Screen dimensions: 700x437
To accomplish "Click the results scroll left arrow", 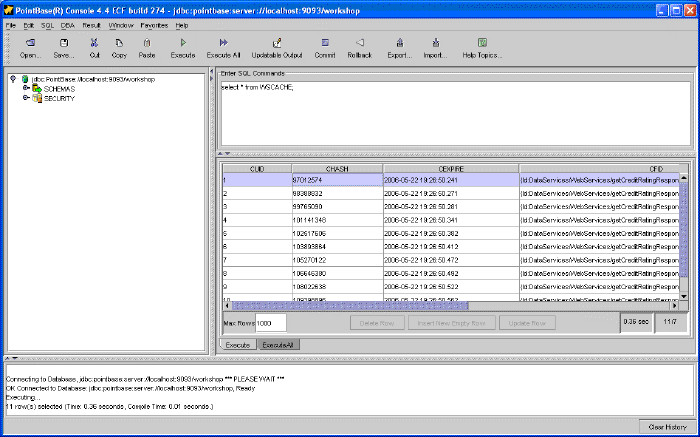I will pyautogui.click(x=227, y=306).
